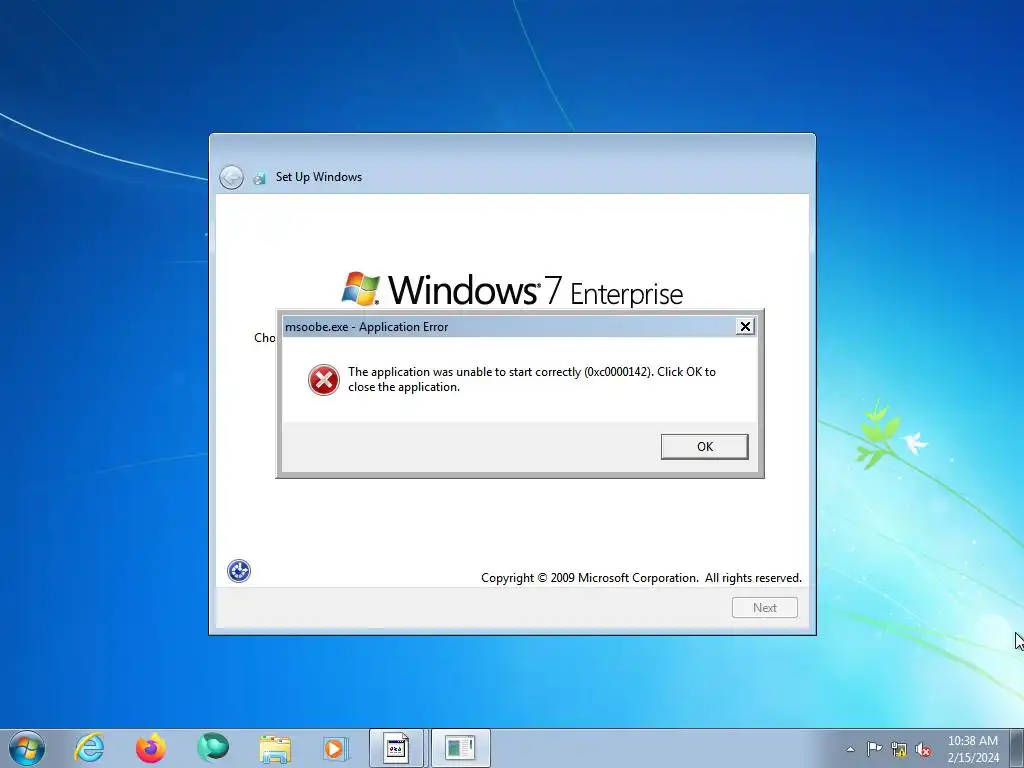
Task: Open the Ease of Access icon
Action: 239,571
